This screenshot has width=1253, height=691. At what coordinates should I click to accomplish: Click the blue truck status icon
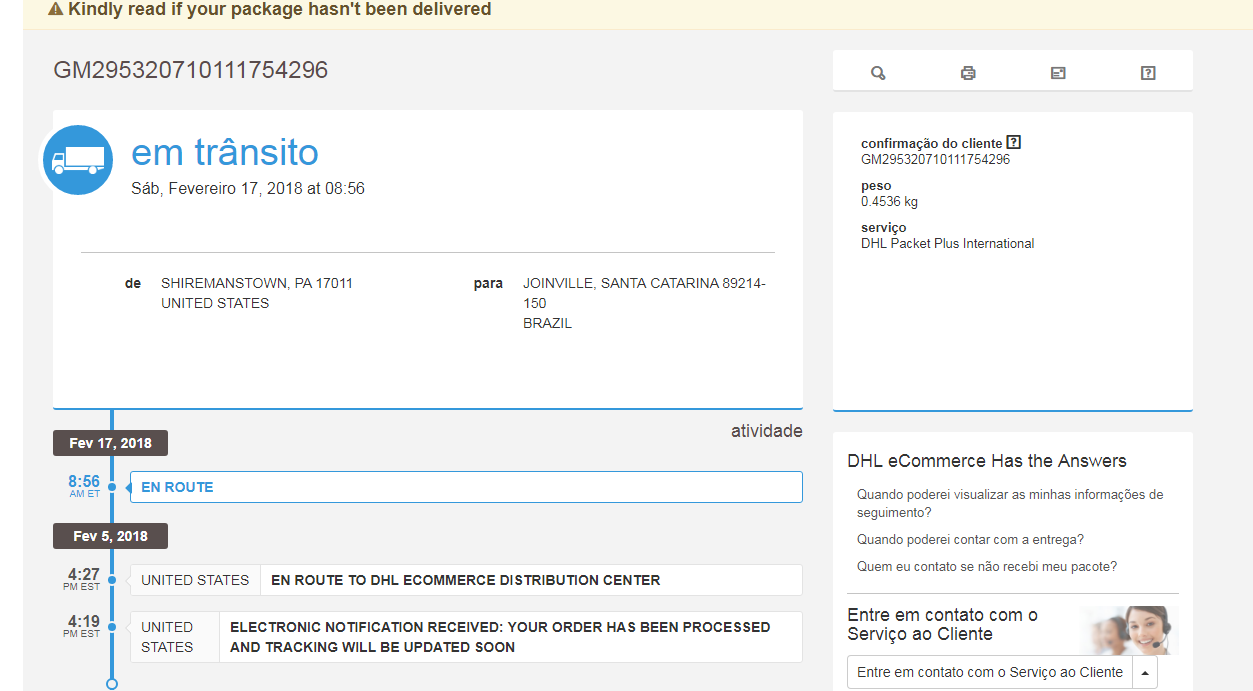(x=78, y=160)
